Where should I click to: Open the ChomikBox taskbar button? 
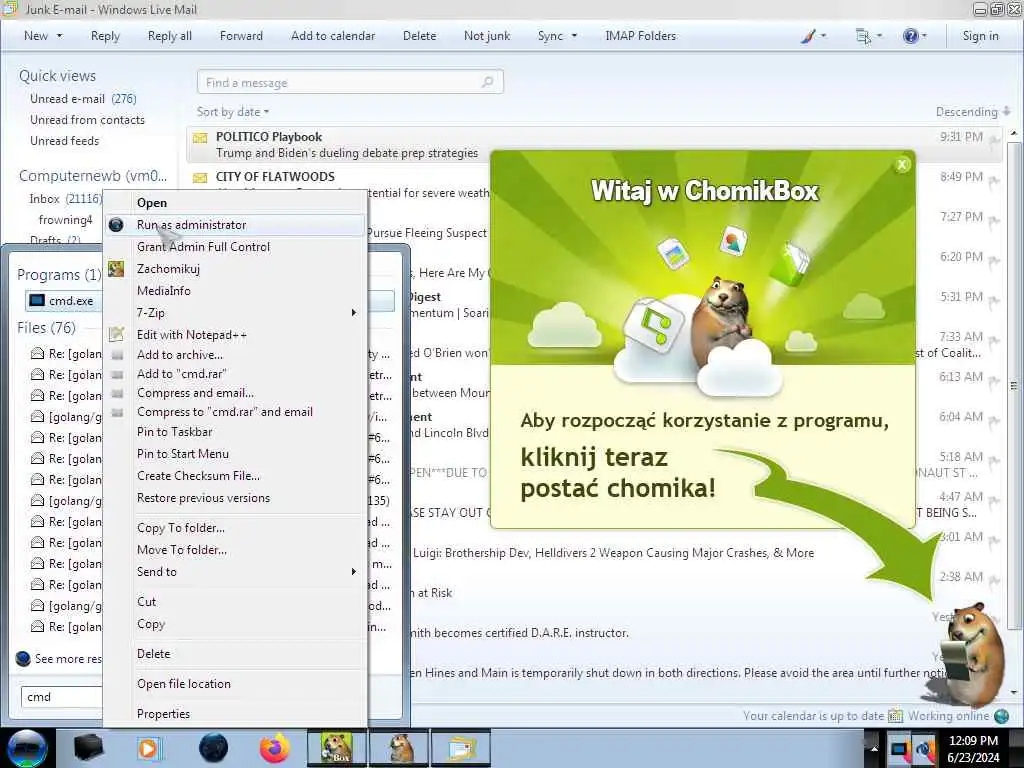pyautogui.click(x=336, y=748)
